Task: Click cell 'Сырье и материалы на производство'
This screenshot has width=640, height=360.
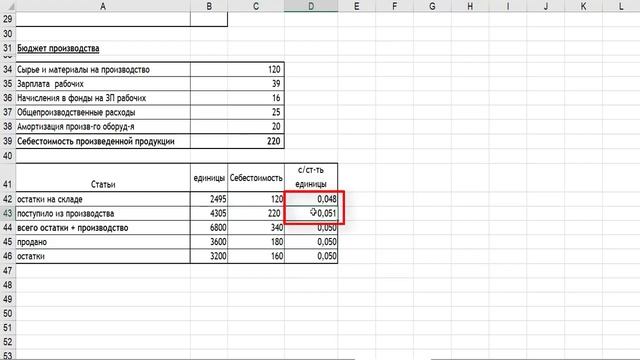Action: 103,69
